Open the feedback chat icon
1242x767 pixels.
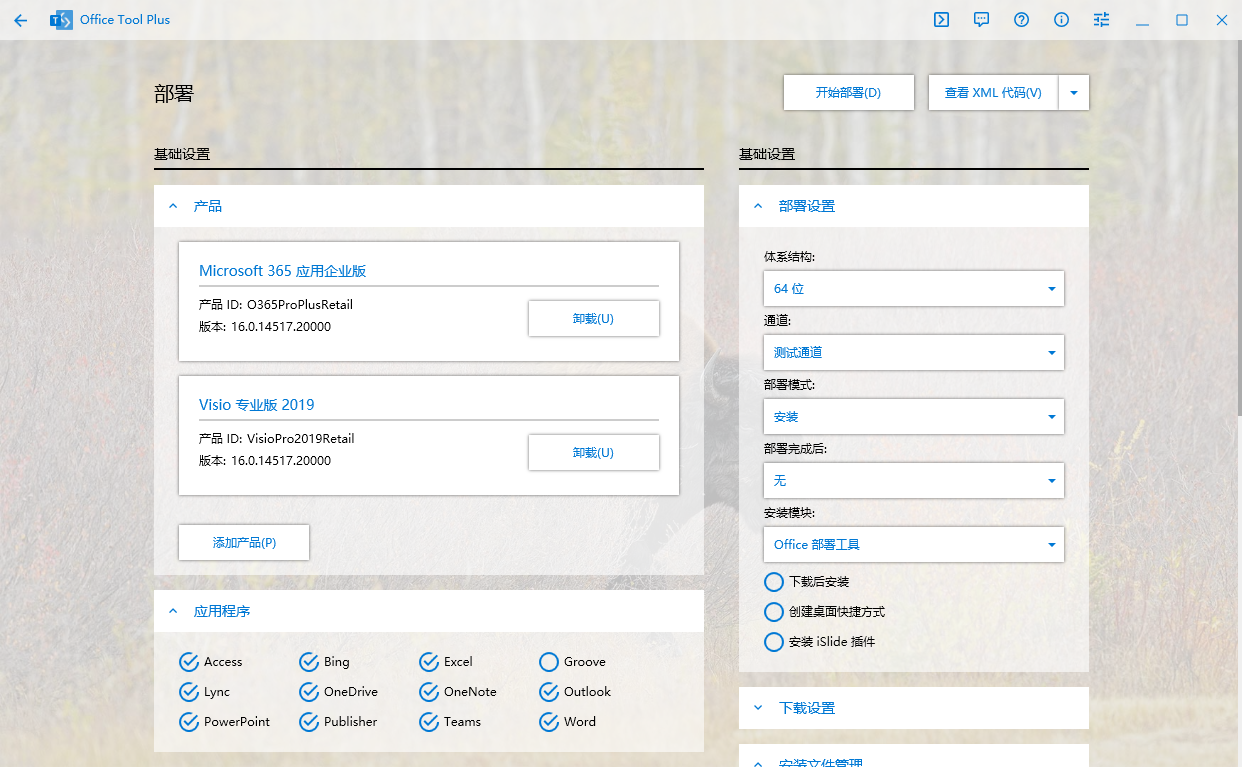click(x=981, y=19)
